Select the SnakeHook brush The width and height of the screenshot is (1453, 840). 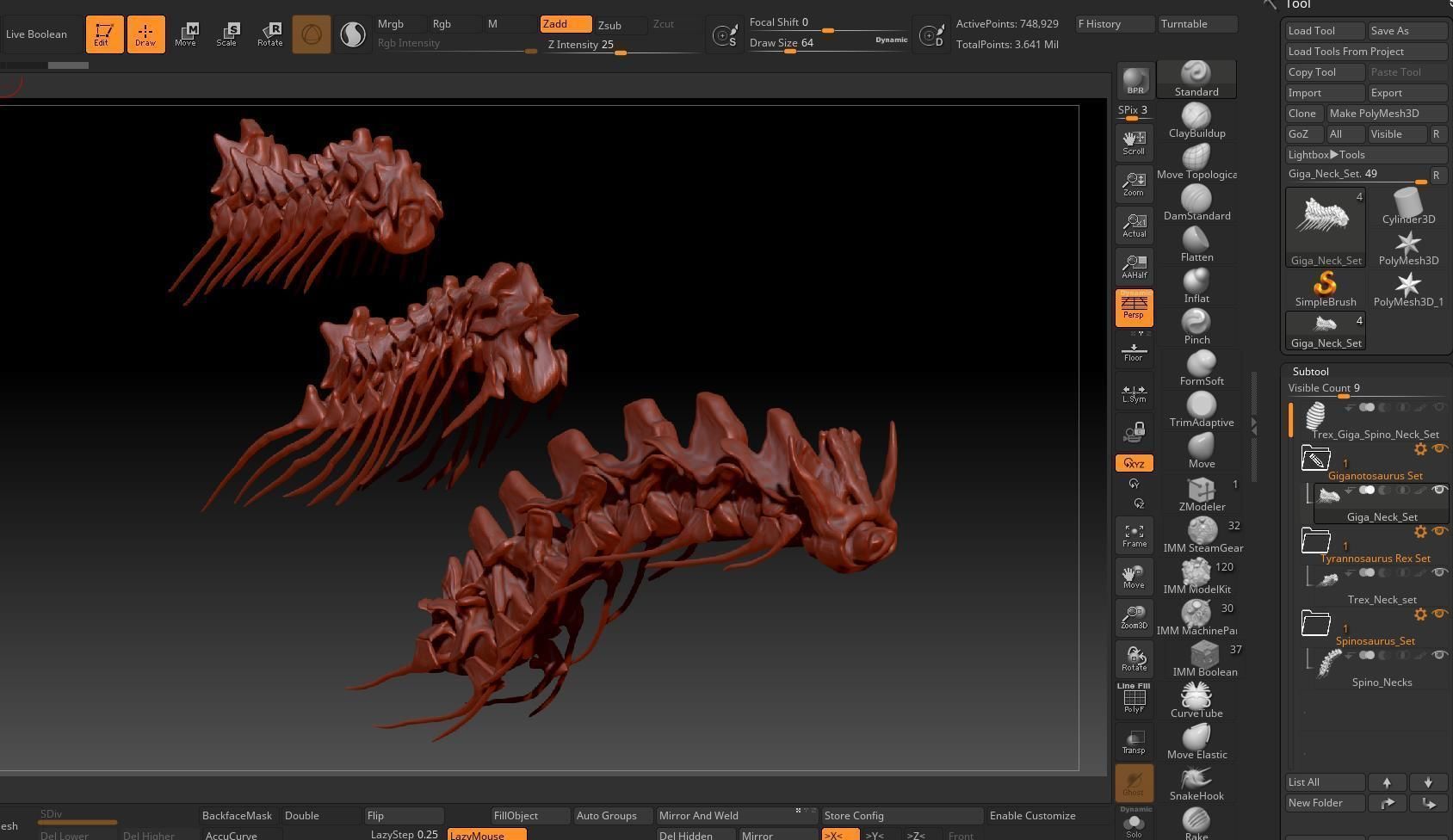point(1196,783)
